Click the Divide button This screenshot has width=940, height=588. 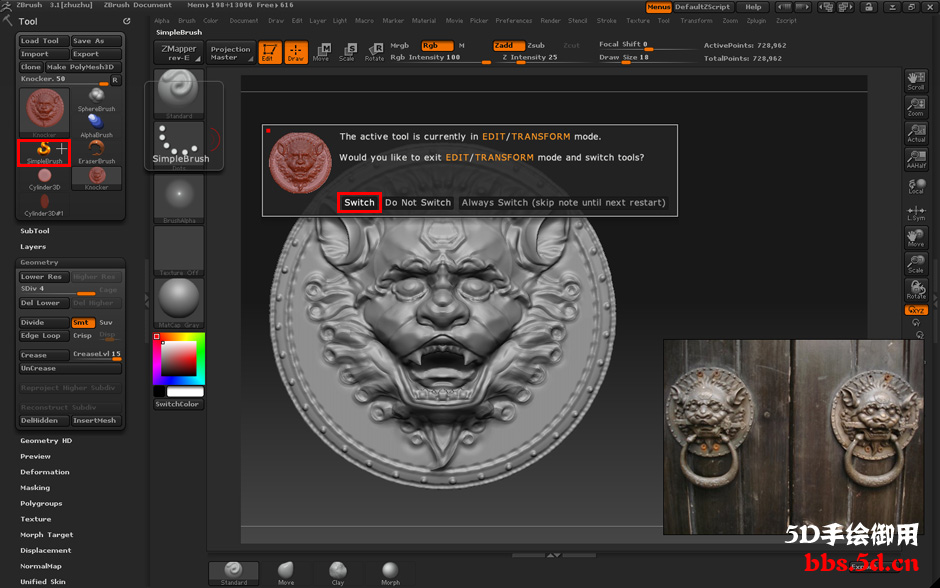click(x=44, y=322)
